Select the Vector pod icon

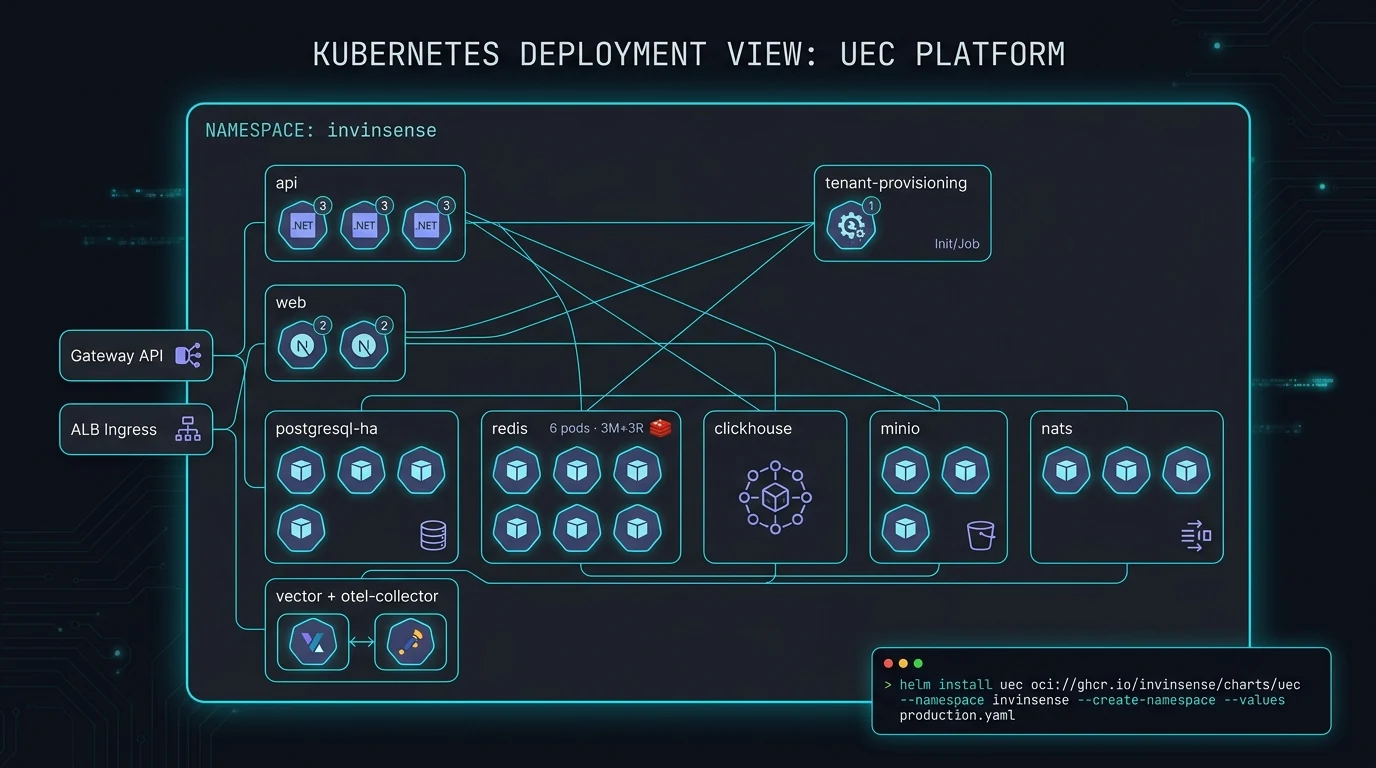311,641
